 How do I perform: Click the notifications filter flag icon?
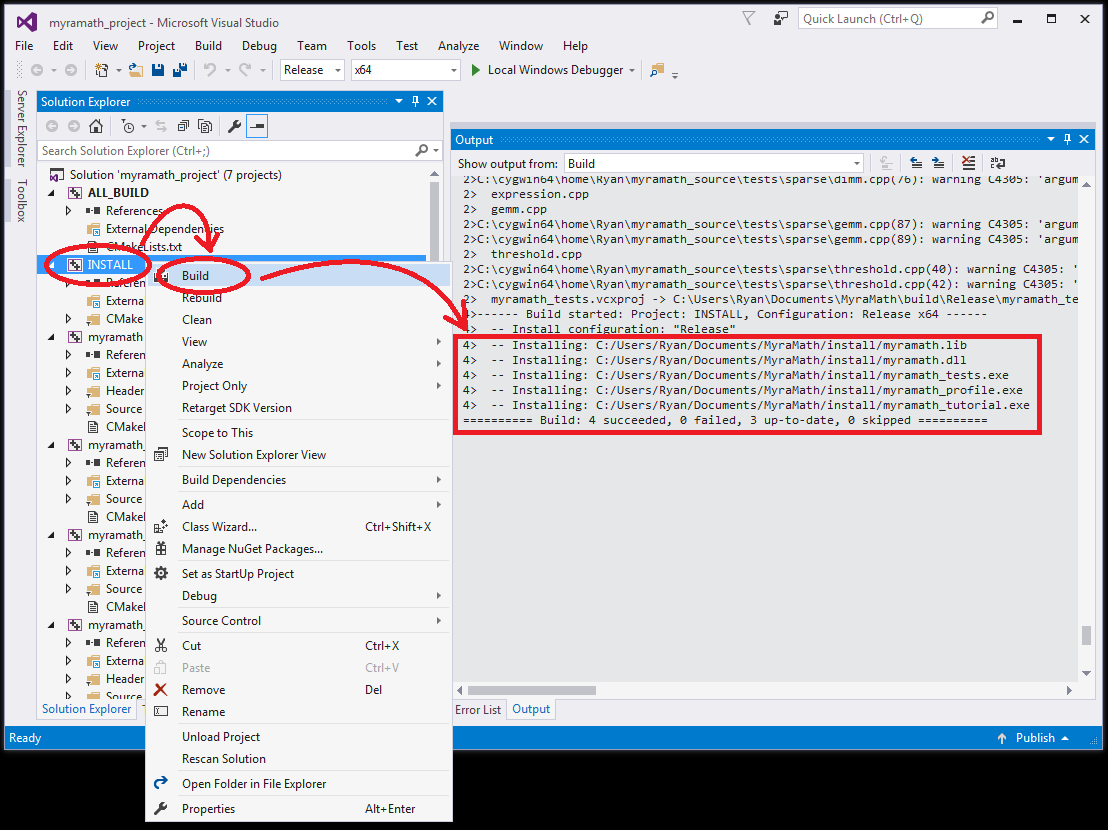[749, 19]
